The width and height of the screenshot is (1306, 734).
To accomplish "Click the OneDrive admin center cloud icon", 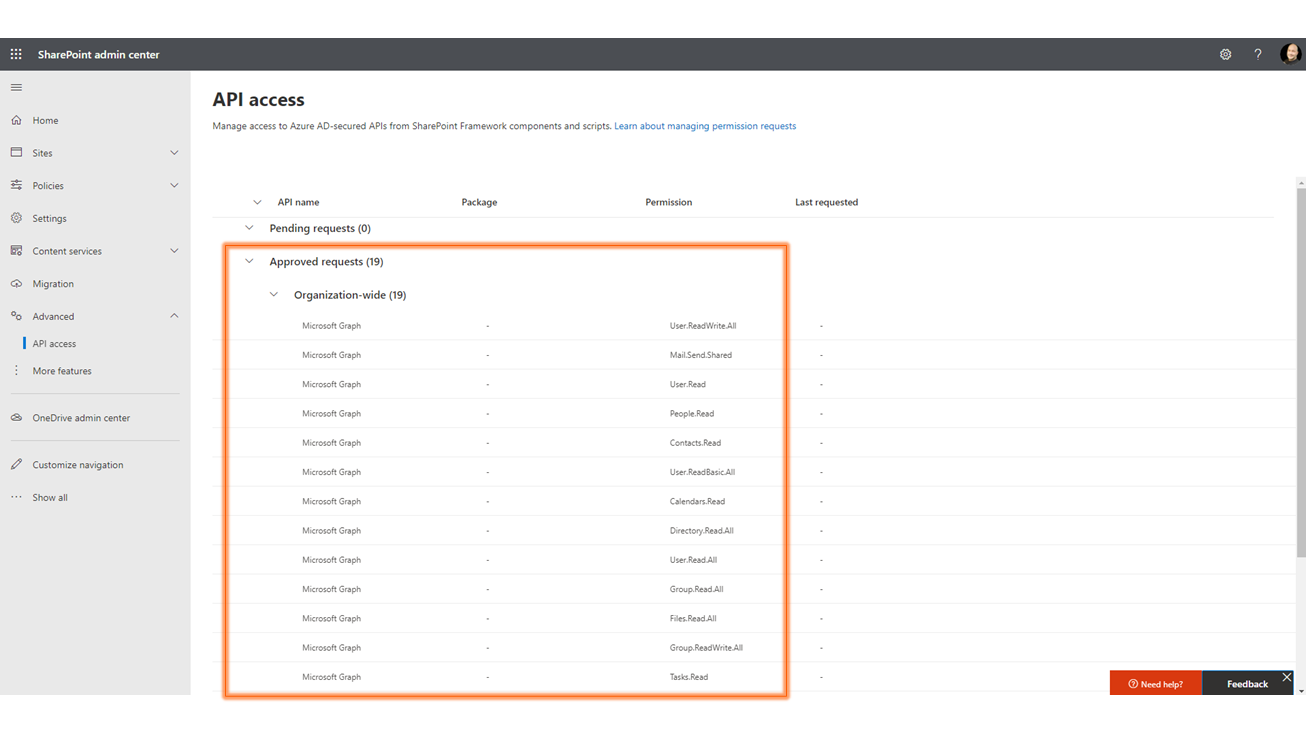I will 17,418.
